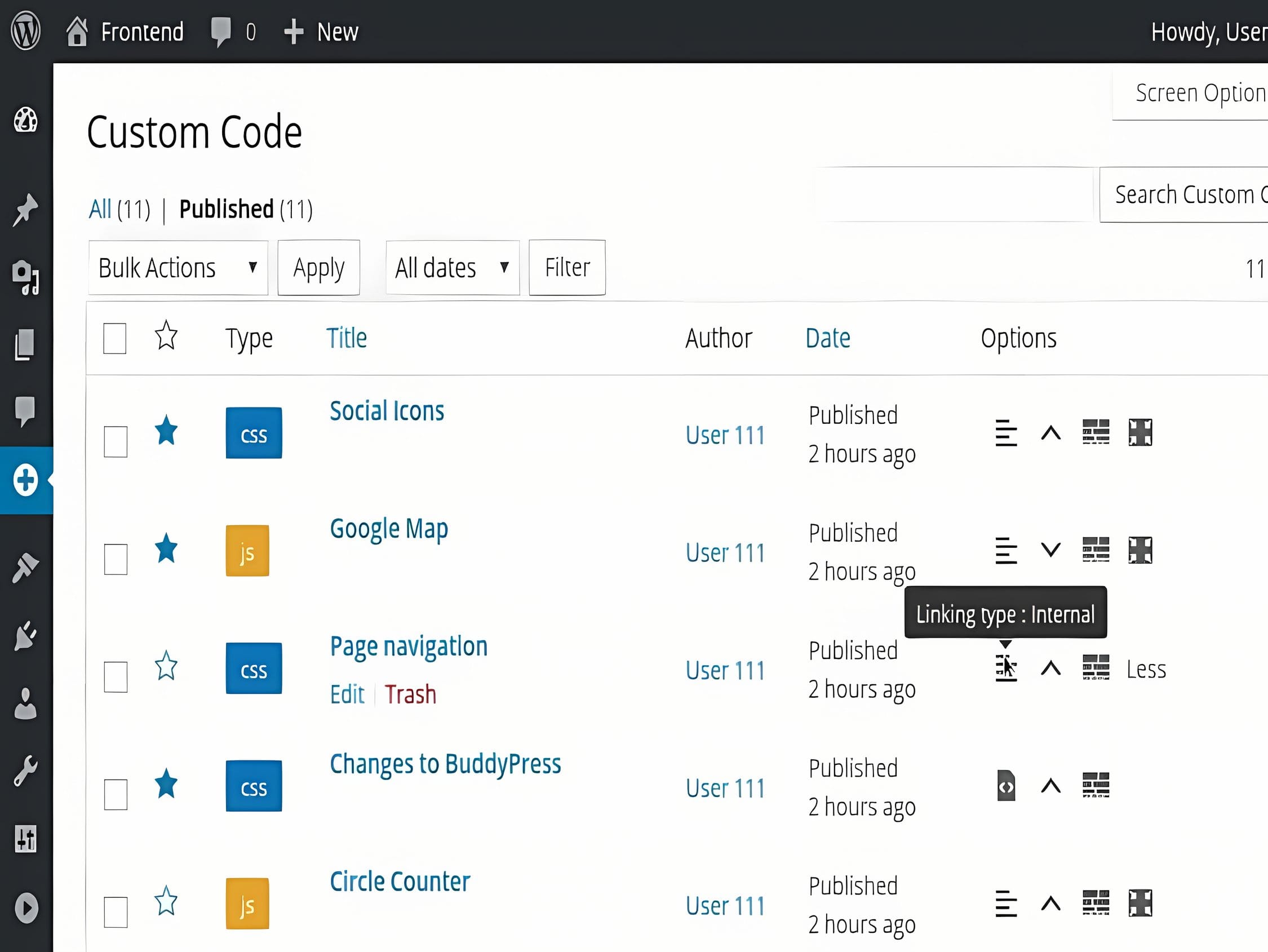Click the Search Custom Code button
The height and width of the screenshot is (952, 1268).
(x=1183, y=195)
